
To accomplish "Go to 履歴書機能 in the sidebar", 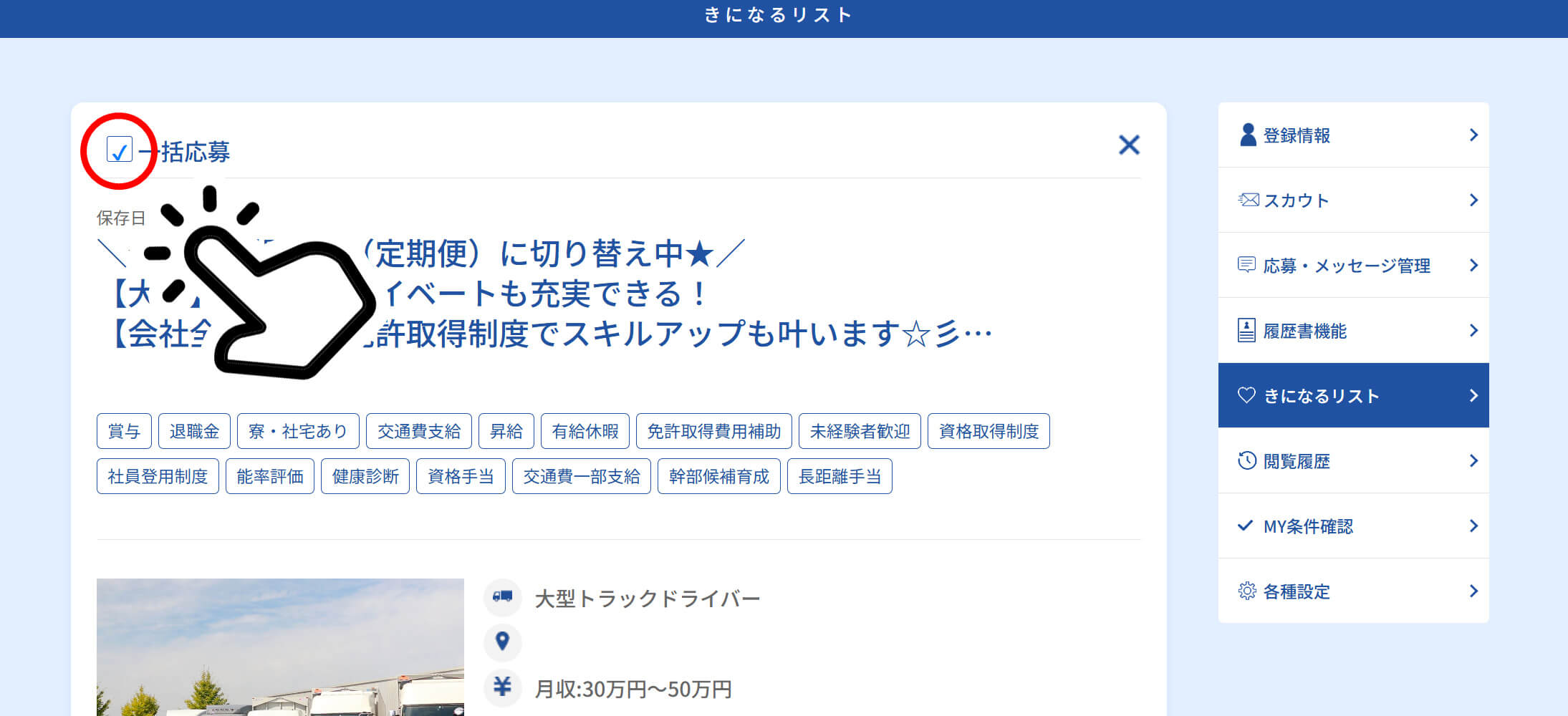I will pyautogui.click(x=1353, y=330).
